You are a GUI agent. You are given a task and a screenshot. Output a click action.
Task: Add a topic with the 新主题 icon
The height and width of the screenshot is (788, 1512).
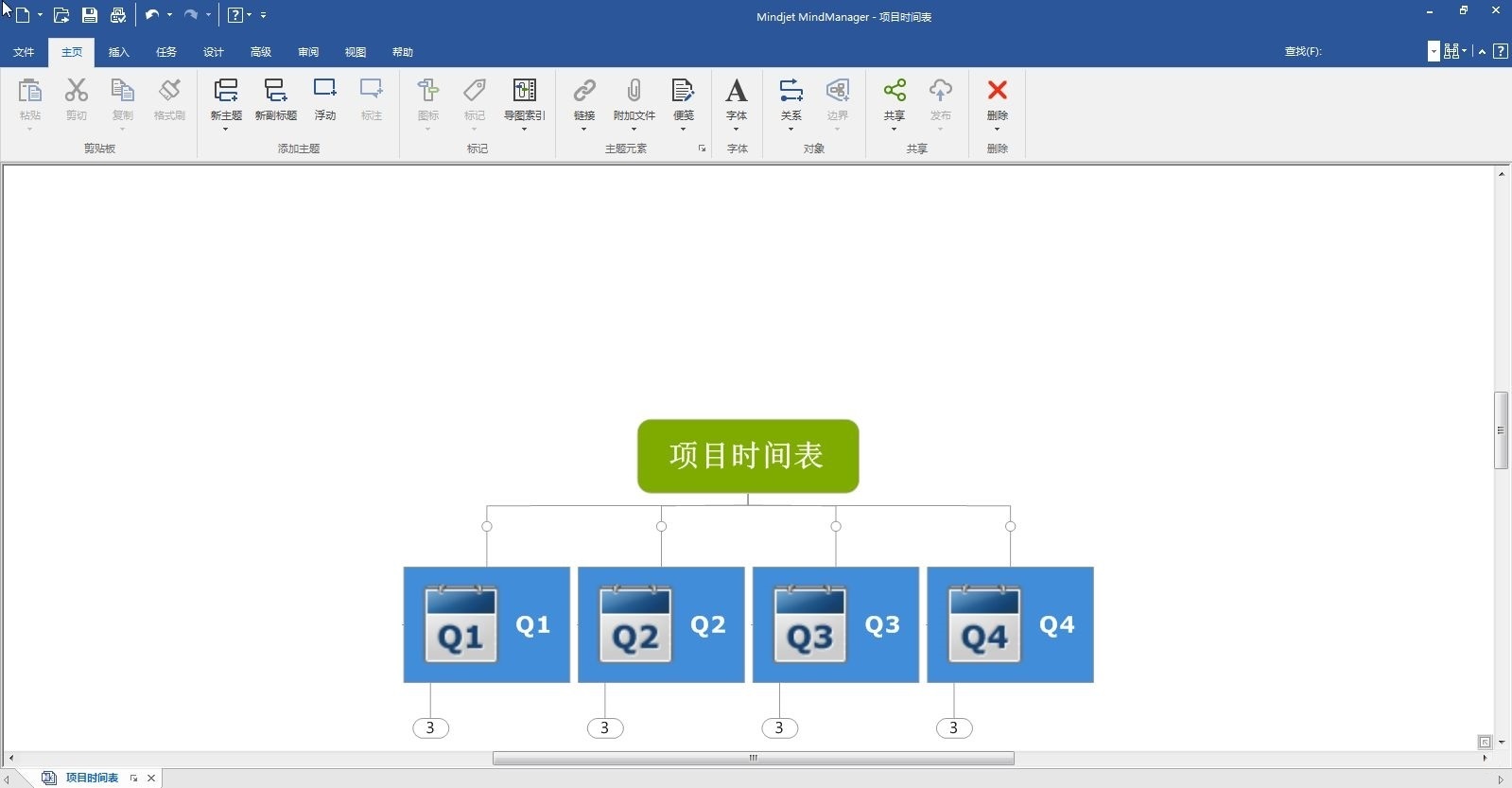(x=226, y=91)
